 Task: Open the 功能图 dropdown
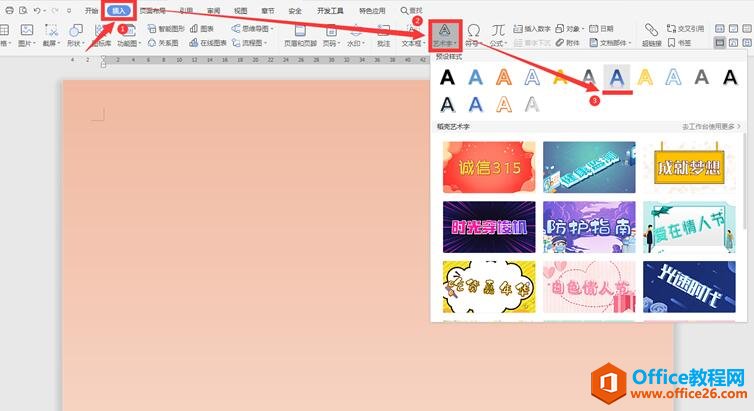(x=129, y=35)
